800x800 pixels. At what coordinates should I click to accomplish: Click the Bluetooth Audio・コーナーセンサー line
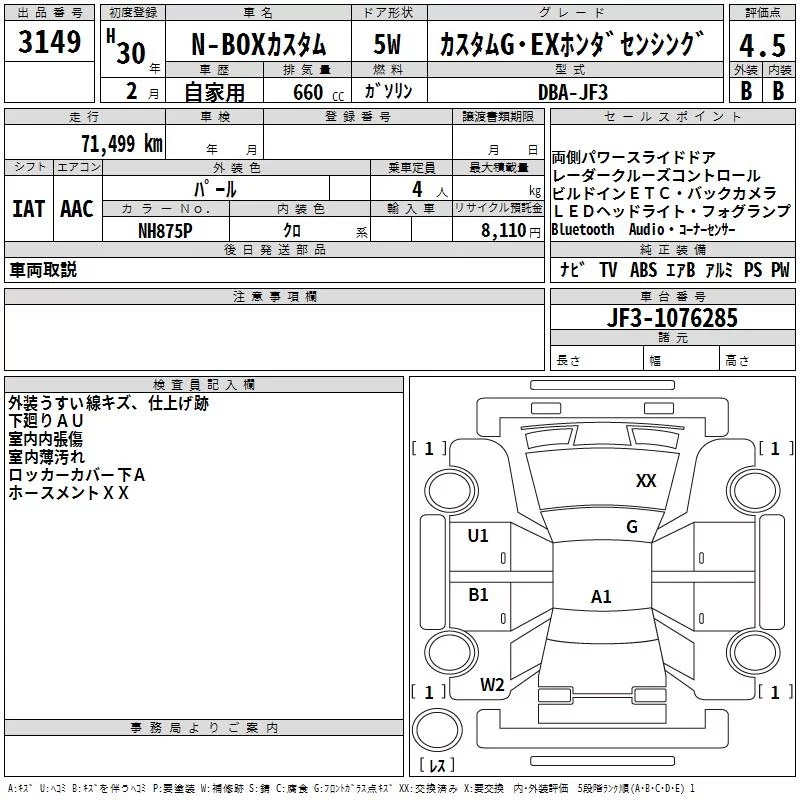pyautogui.click(x=643, y=230)
